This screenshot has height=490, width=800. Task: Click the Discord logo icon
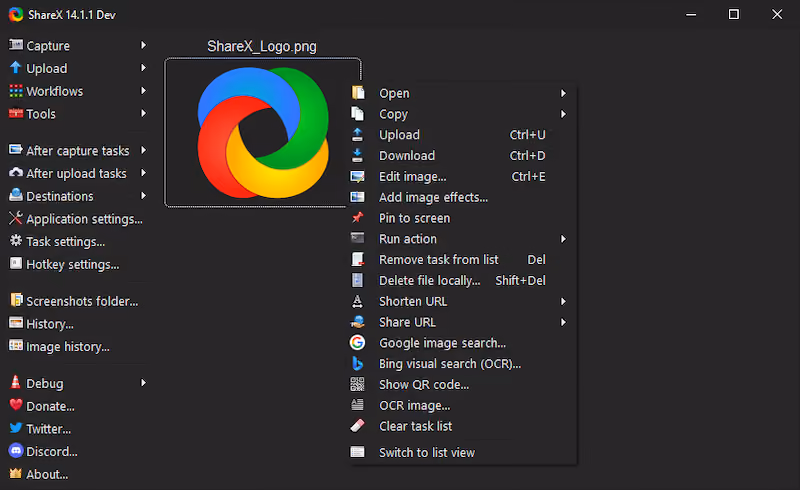pos(16,451)
